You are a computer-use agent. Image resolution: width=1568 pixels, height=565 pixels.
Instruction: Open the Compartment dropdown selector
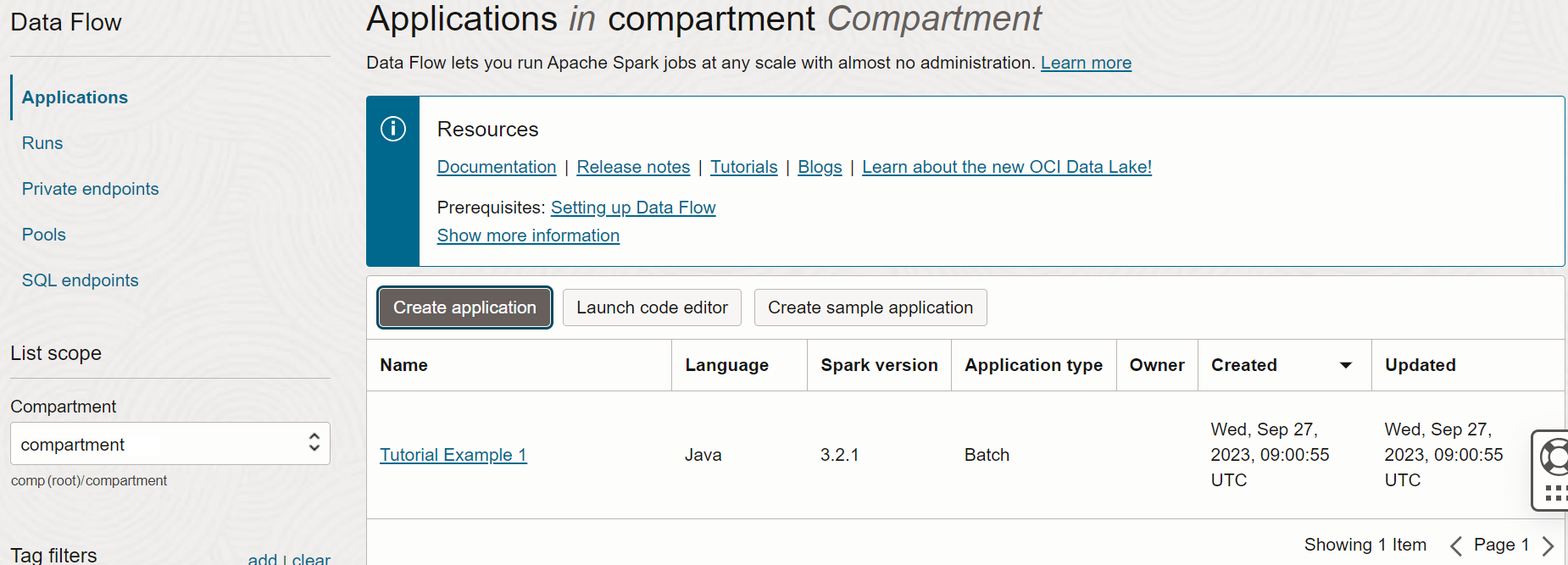click(x=170, y=444)
